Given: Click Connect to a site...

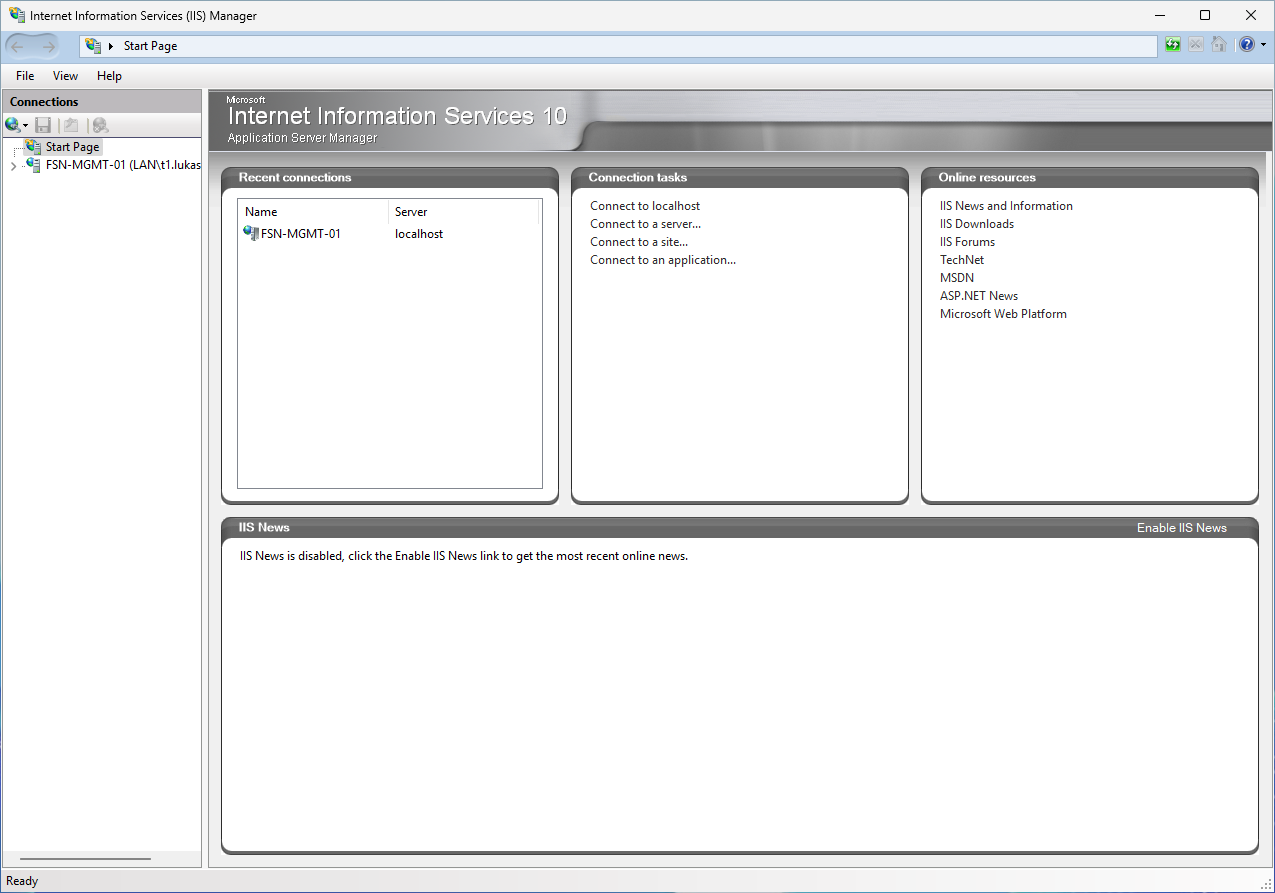Looking at the screenshot, I should 639,242.
